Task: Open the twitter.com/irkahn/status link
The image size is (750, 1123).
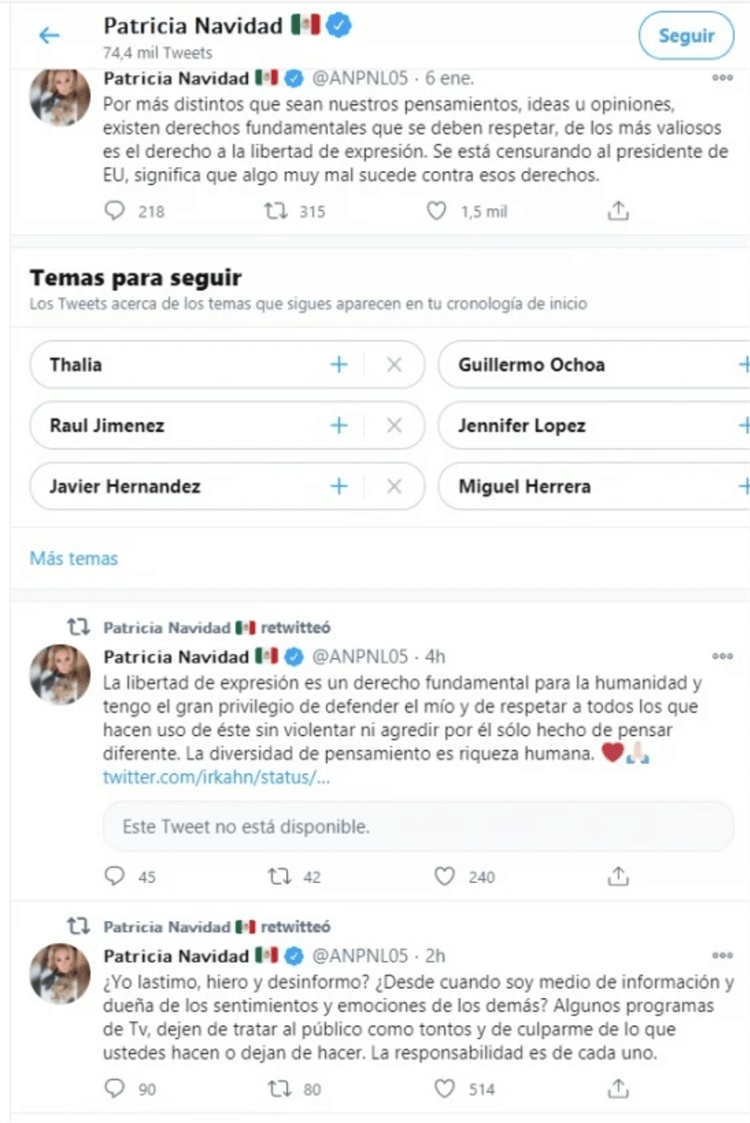Action: click(x=216, y=777)
